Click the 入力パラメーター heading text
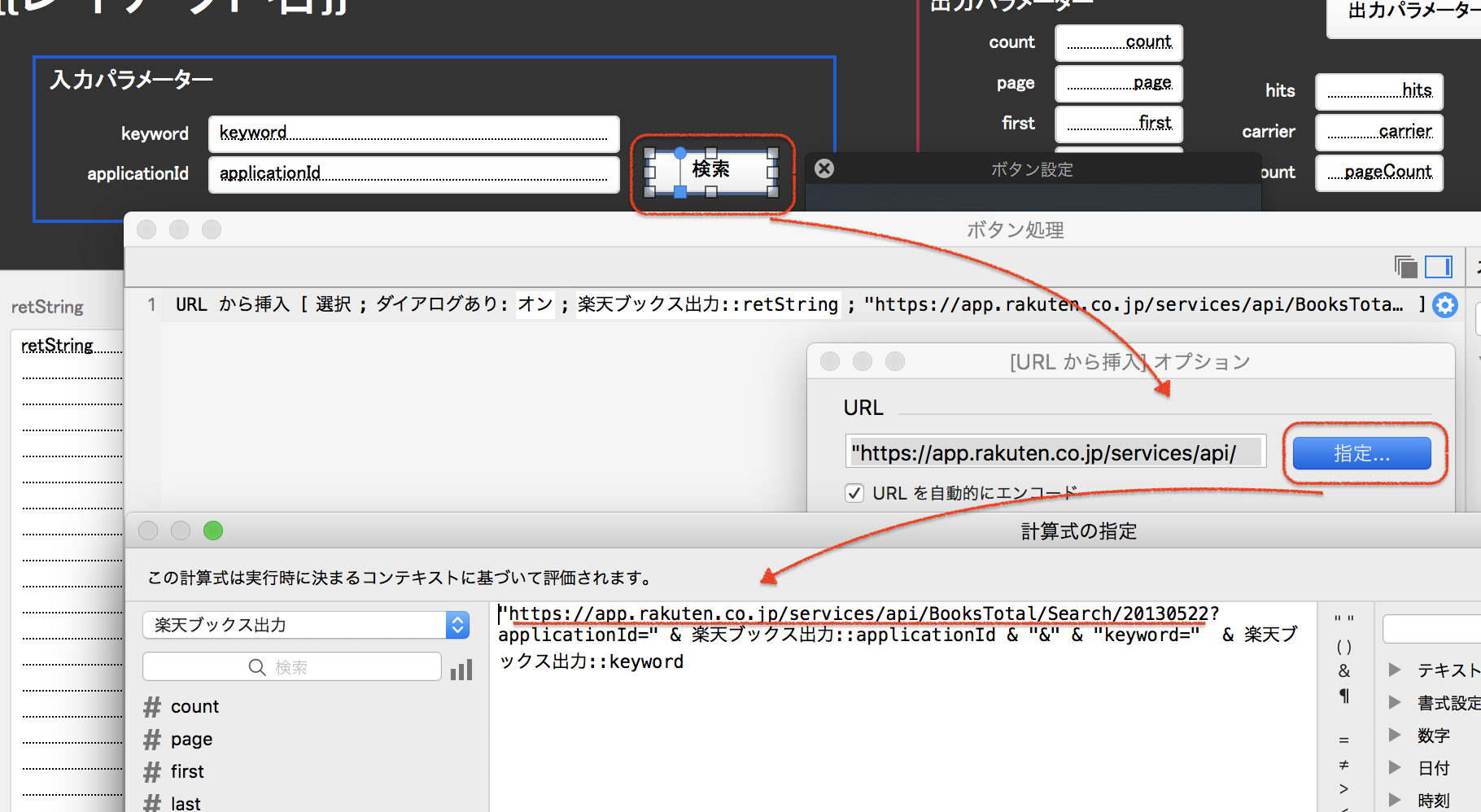 point(132,80)
